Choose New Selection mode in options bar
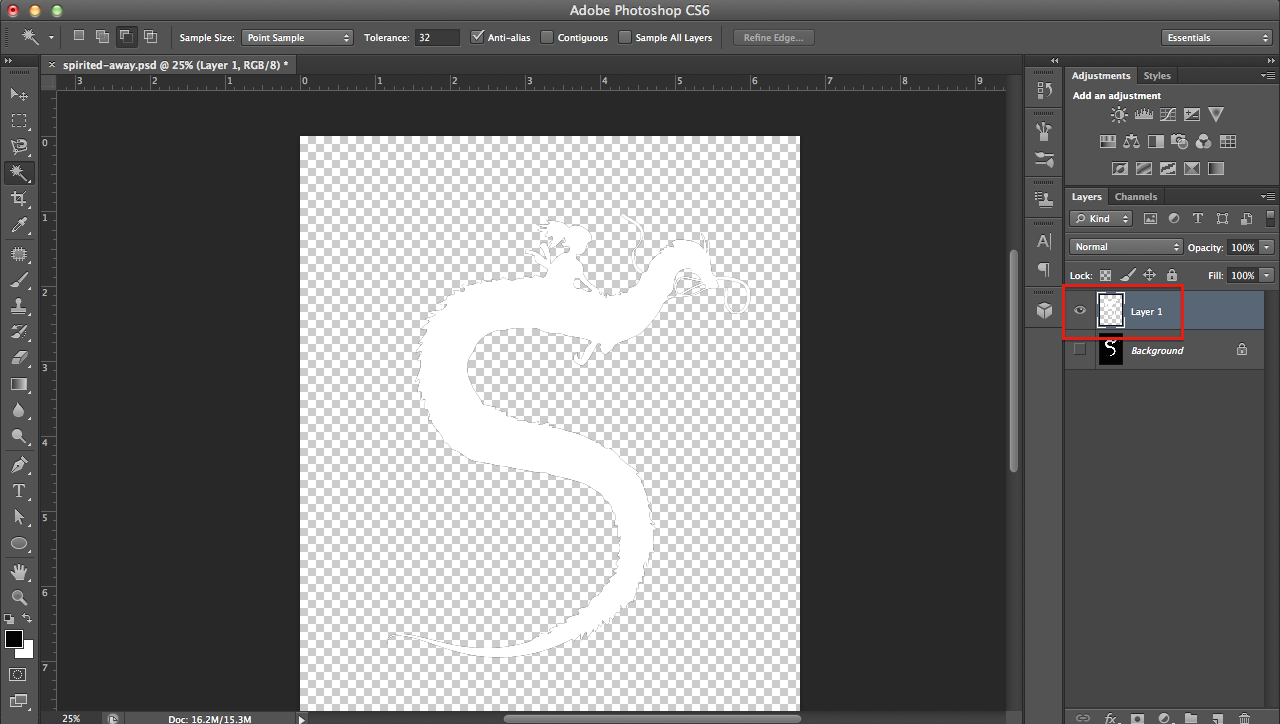The height and width of the screenshot is (724, 1280). [x=79, y=36]
